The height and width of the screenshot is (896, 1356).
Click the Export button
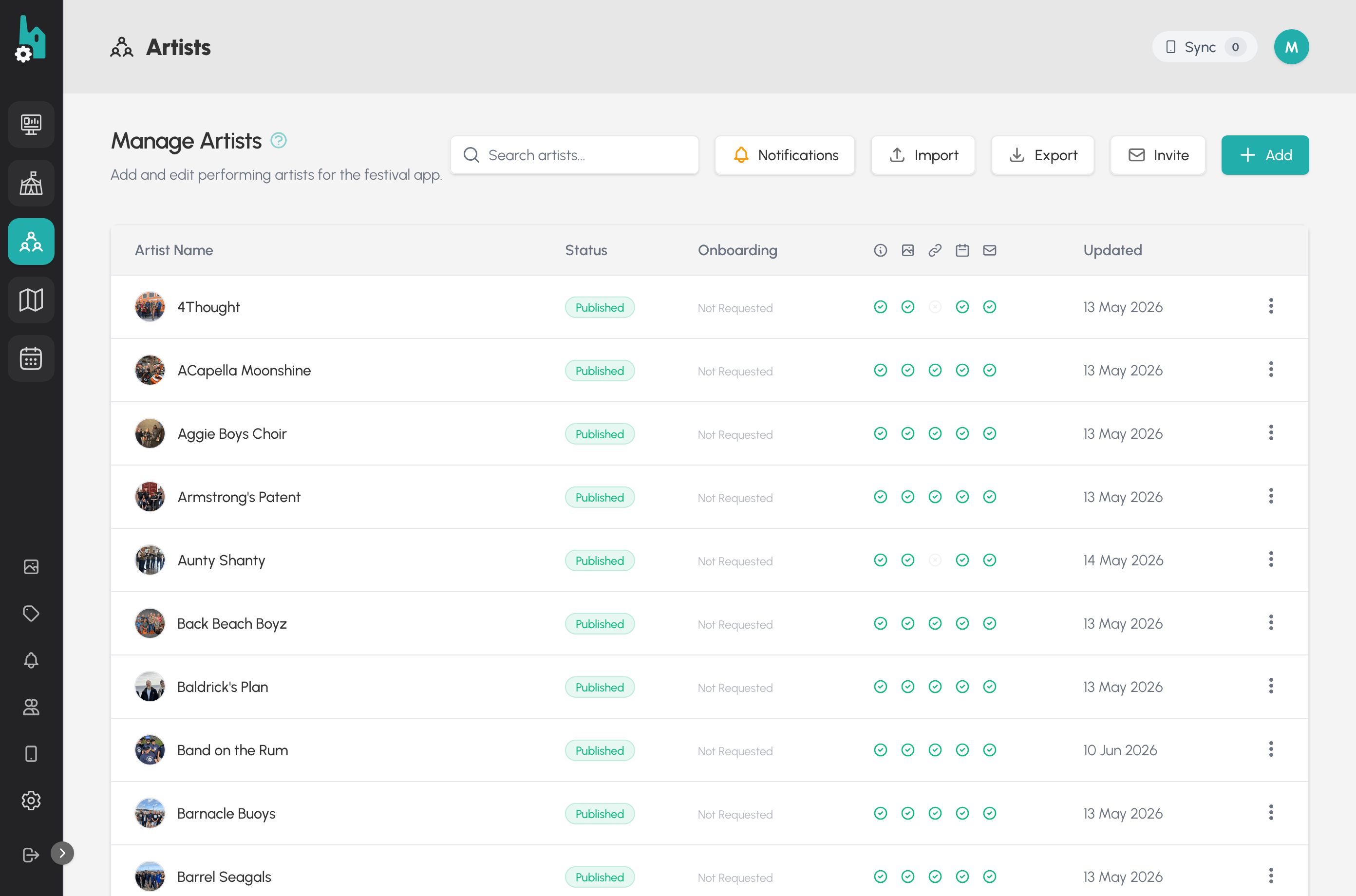point(1042,155)
